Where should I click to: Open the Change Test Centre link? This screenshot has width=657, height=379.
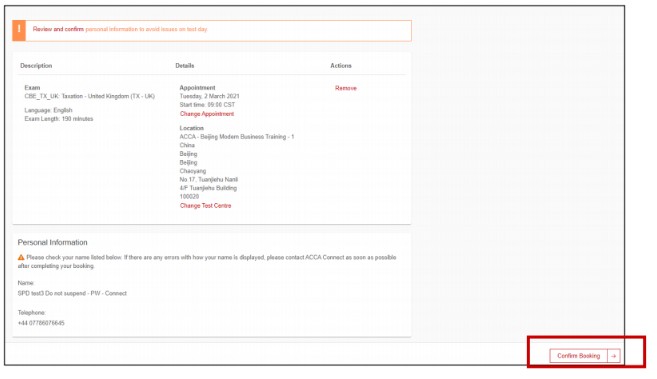205,206
